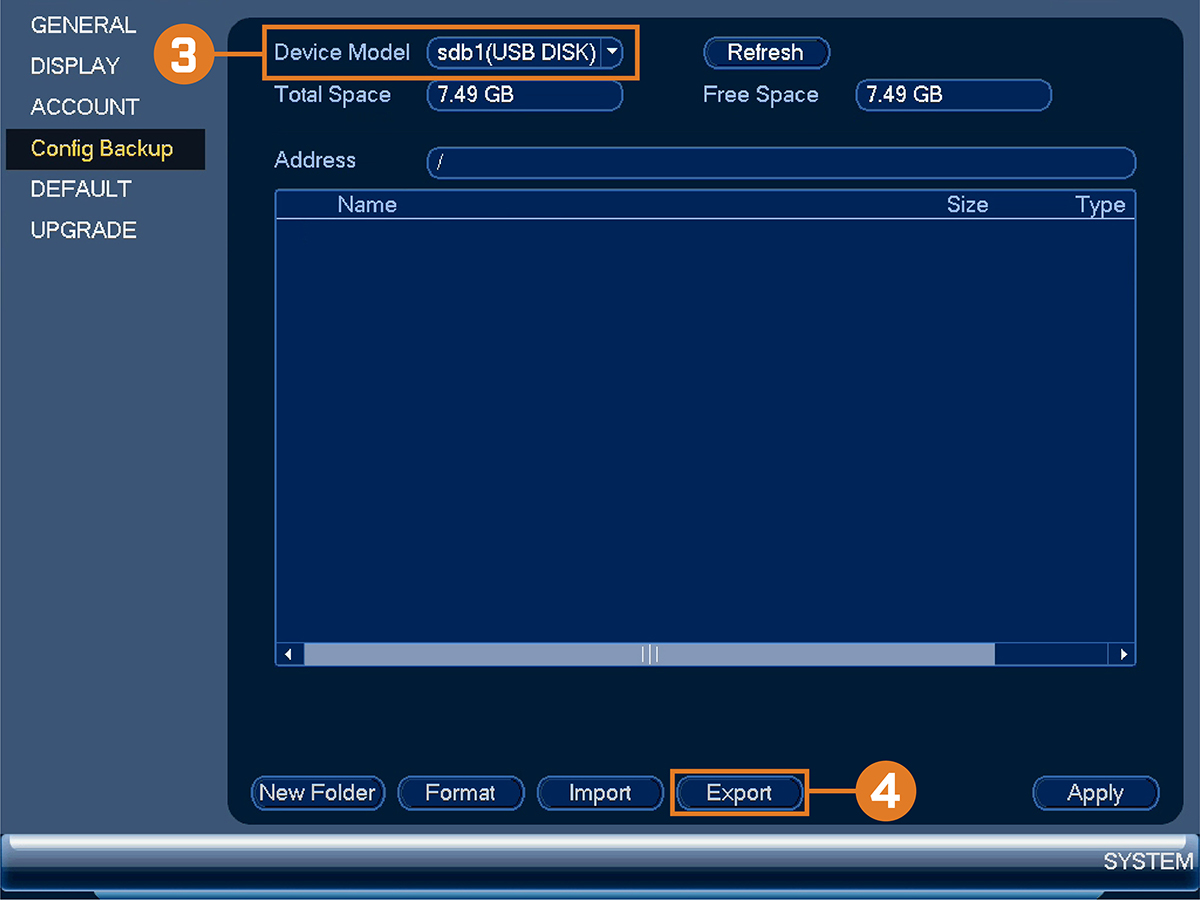Click the Total Space value field

tap(524, 95)
